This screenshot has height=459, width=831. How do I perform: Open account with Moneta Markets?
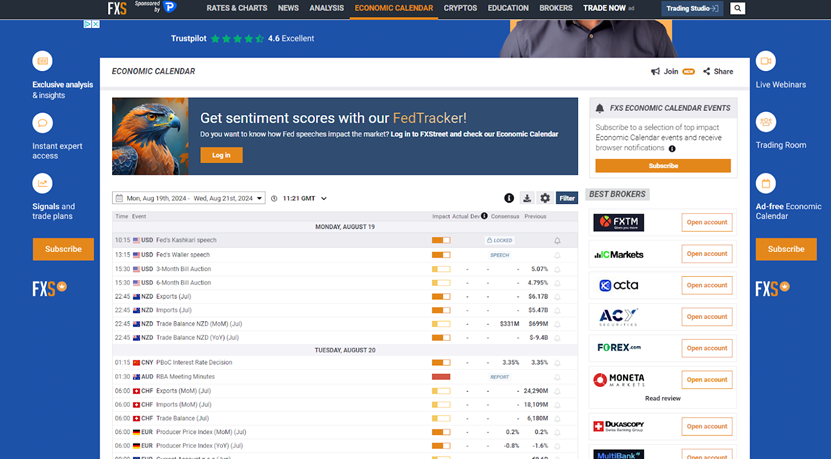point(707,379)
